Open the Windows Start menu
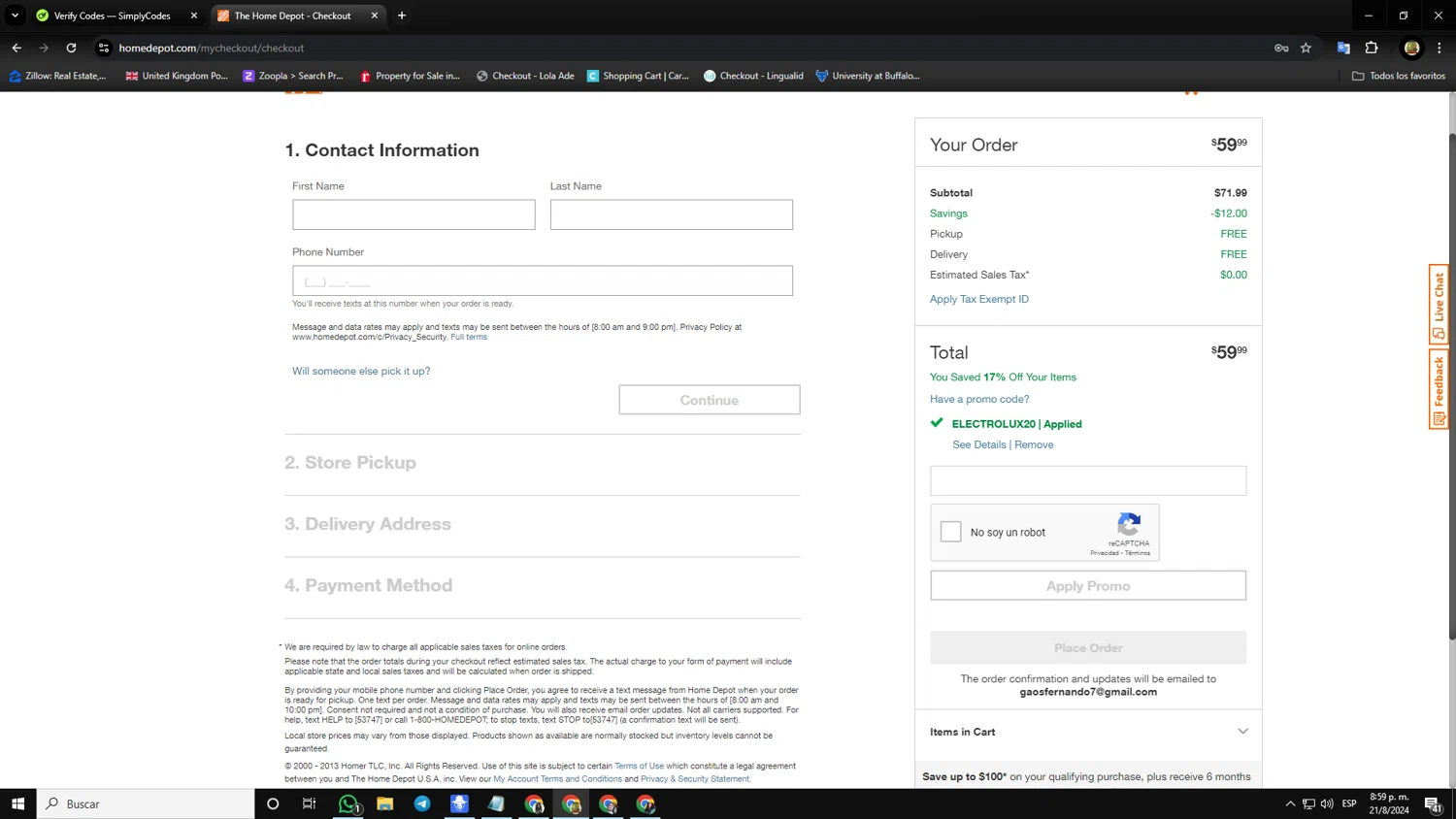This screenshot has width=1456, height=819. tap(17, 803)
